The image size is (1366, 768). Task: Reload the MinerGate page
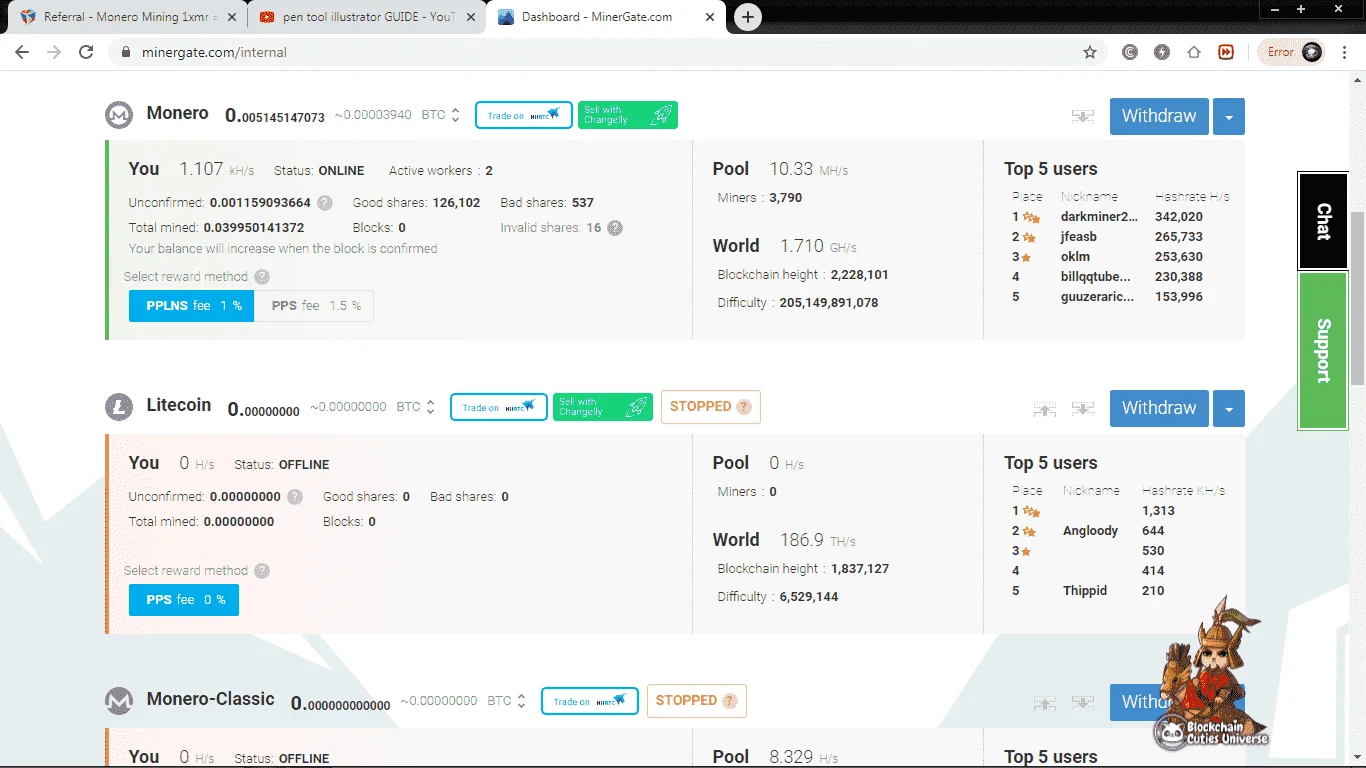86,52
